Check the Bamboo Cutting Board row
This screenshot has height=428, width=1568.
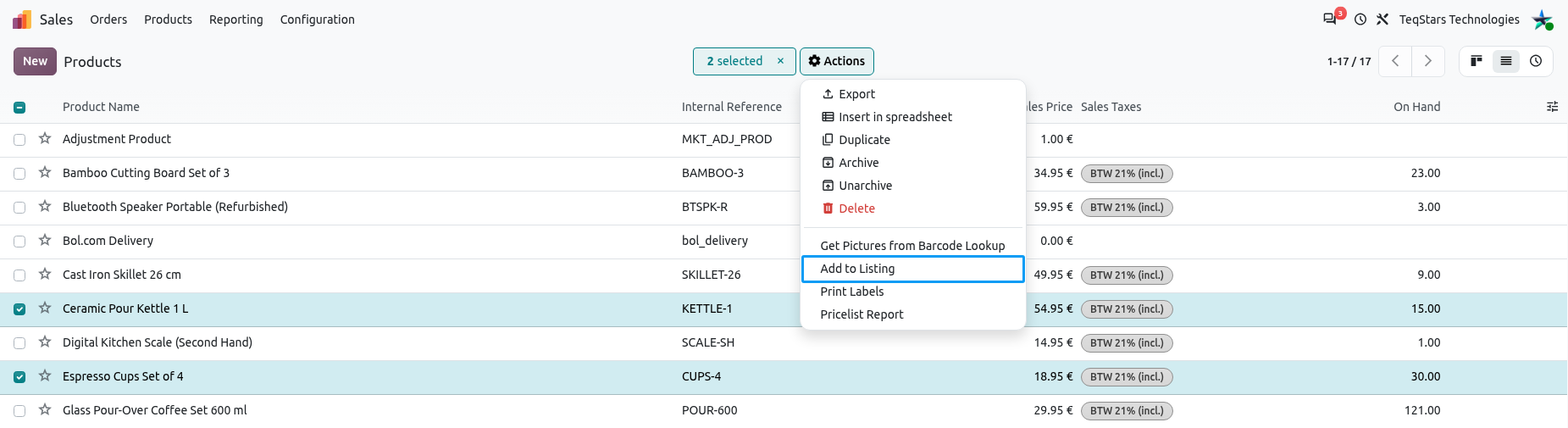[x=19, y=174]
